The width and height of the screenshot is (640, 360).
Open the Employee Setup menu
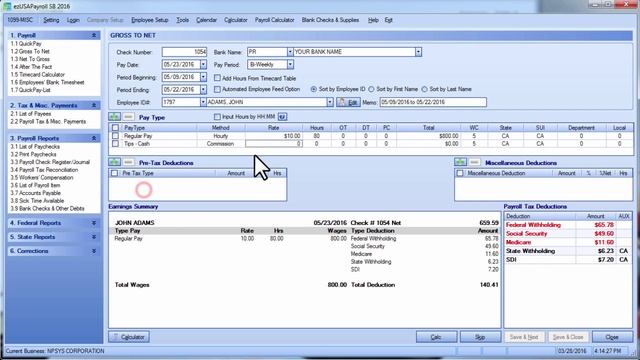149,20
